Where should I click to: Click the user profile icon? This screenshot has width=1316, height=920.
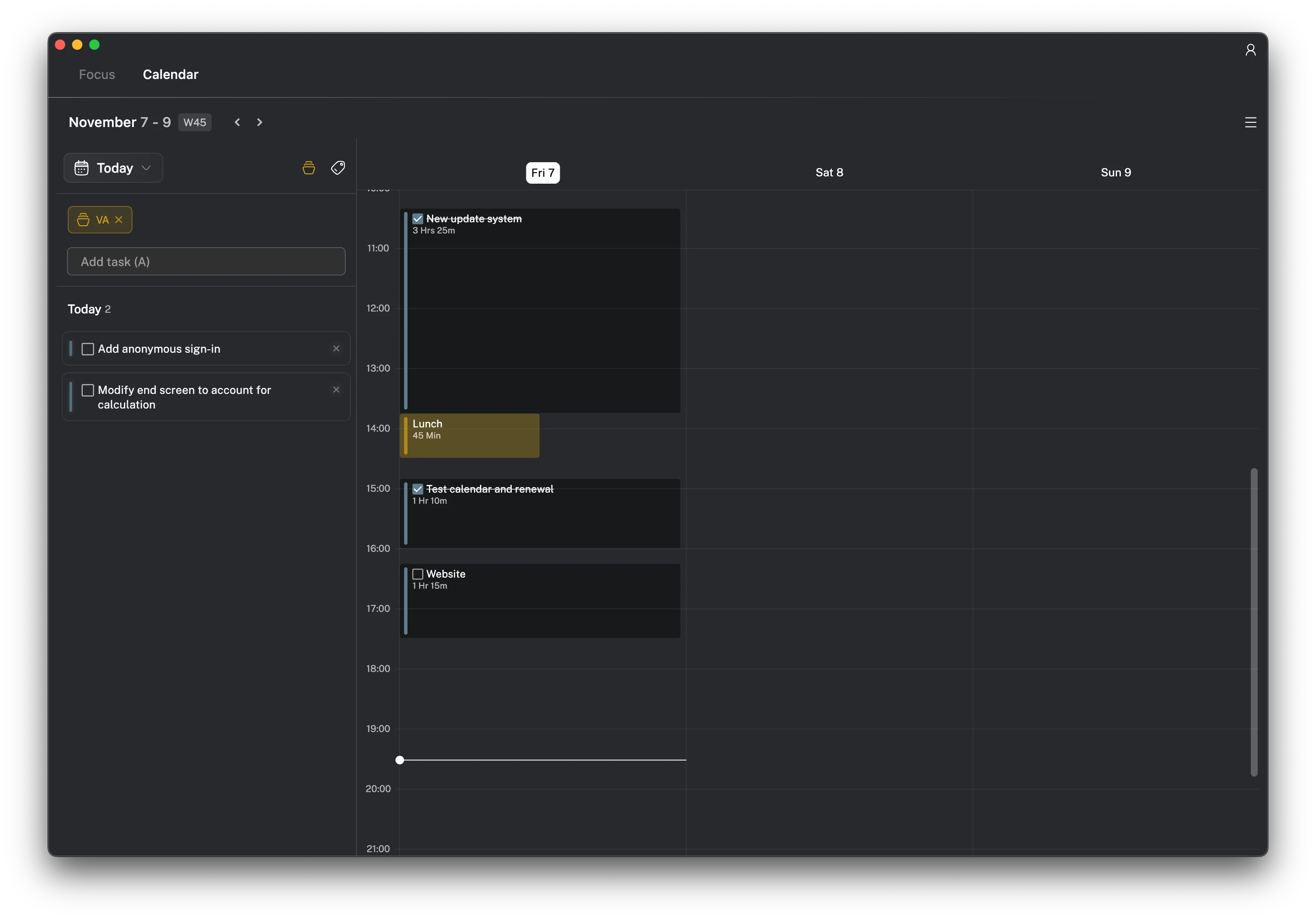pyautogui.click(x=1250, y=50)
